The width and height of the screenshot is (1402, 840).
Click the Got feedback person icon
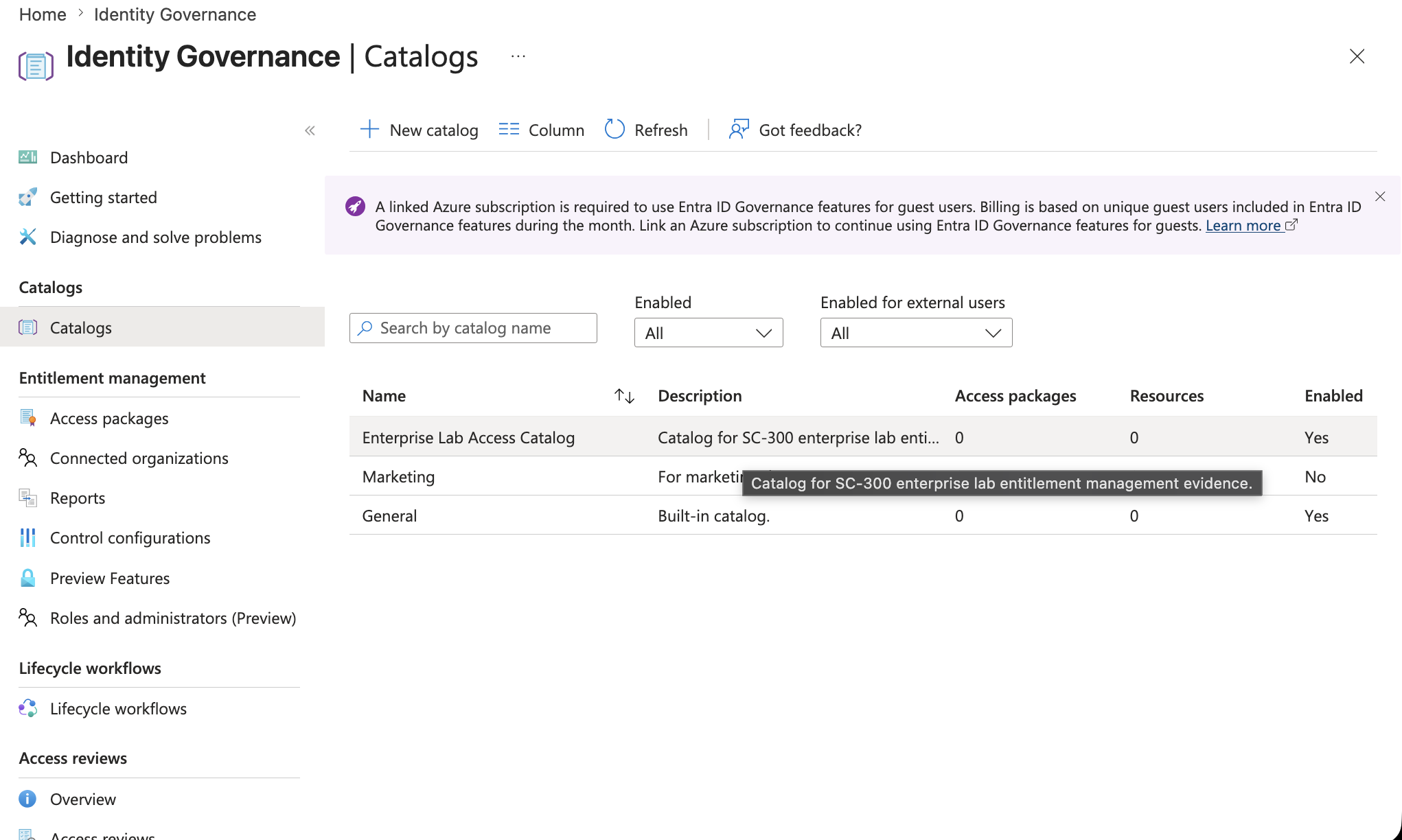pyautogui.click(x=739, y=129)
